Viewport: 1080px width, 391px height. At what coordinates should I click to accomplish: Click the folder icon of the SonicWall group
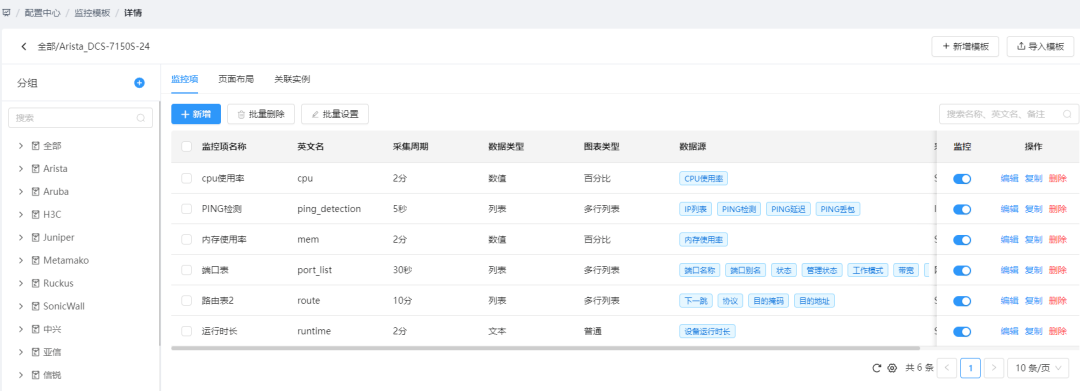[x=36, y=306]
